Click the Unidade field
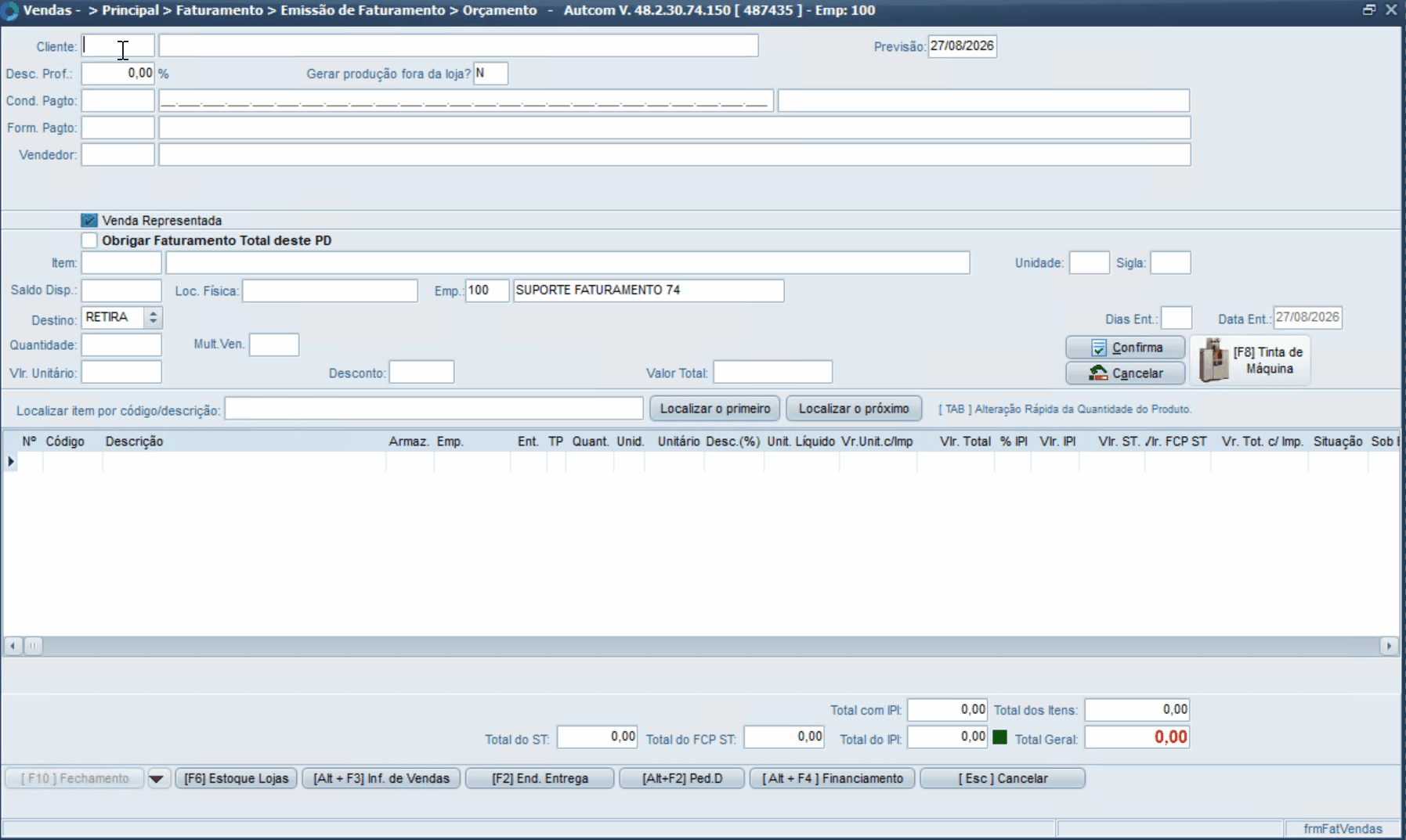This screenshot has width=1406, height=840. [x=1090, y=263]
